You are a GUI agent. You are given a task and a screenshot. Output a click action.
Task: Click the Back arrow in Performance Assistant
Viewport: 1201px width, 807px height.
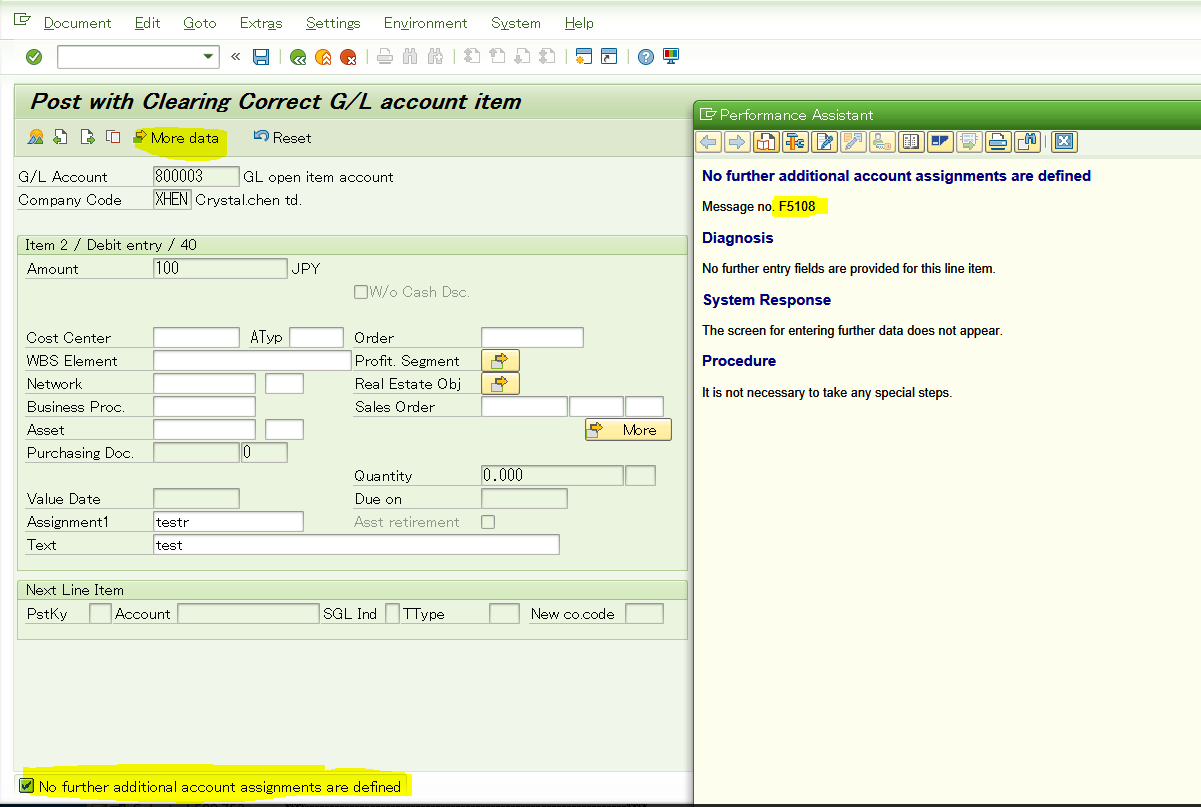click(709, 142)
